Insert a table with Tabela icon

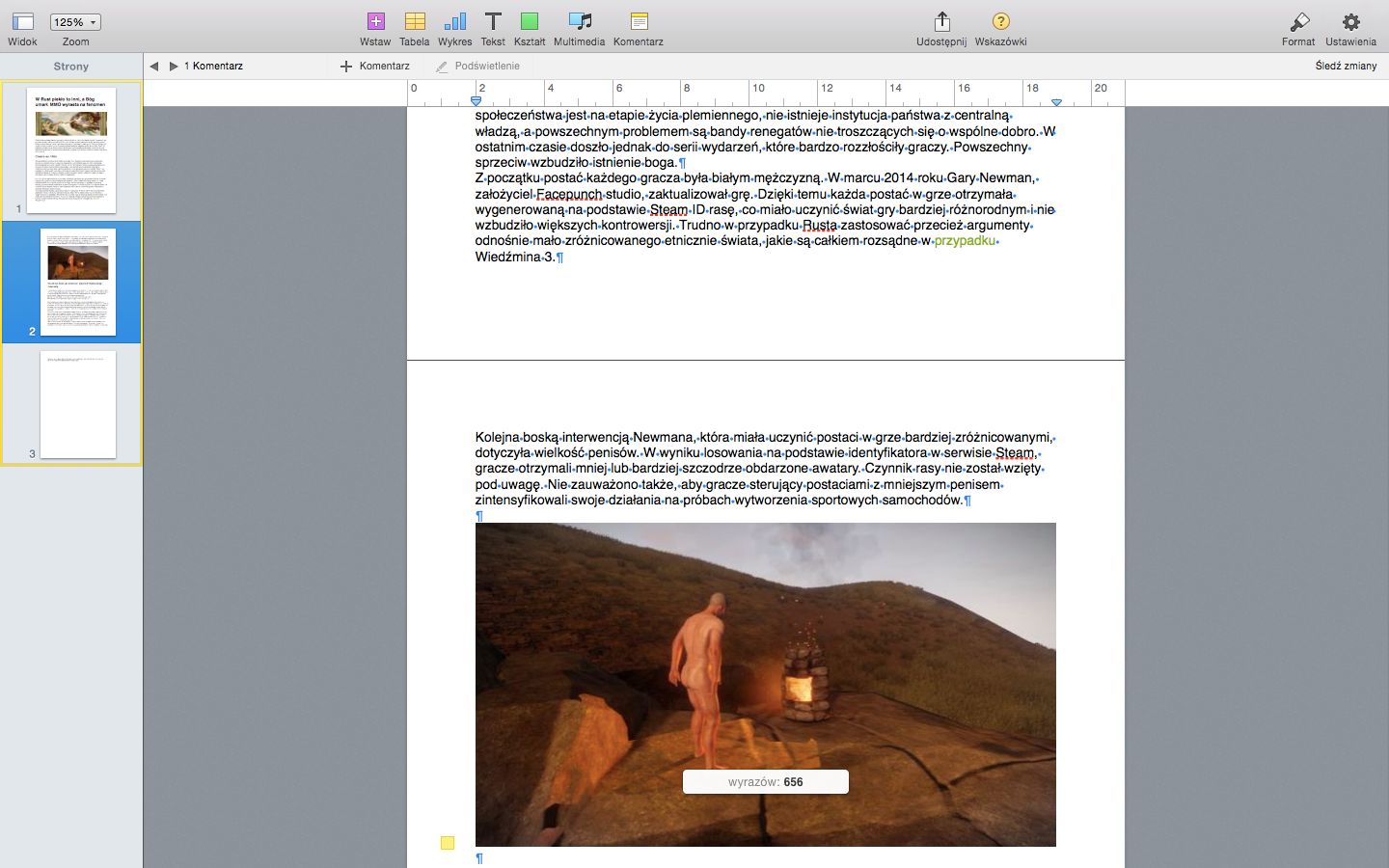click(x=415, y=21)
